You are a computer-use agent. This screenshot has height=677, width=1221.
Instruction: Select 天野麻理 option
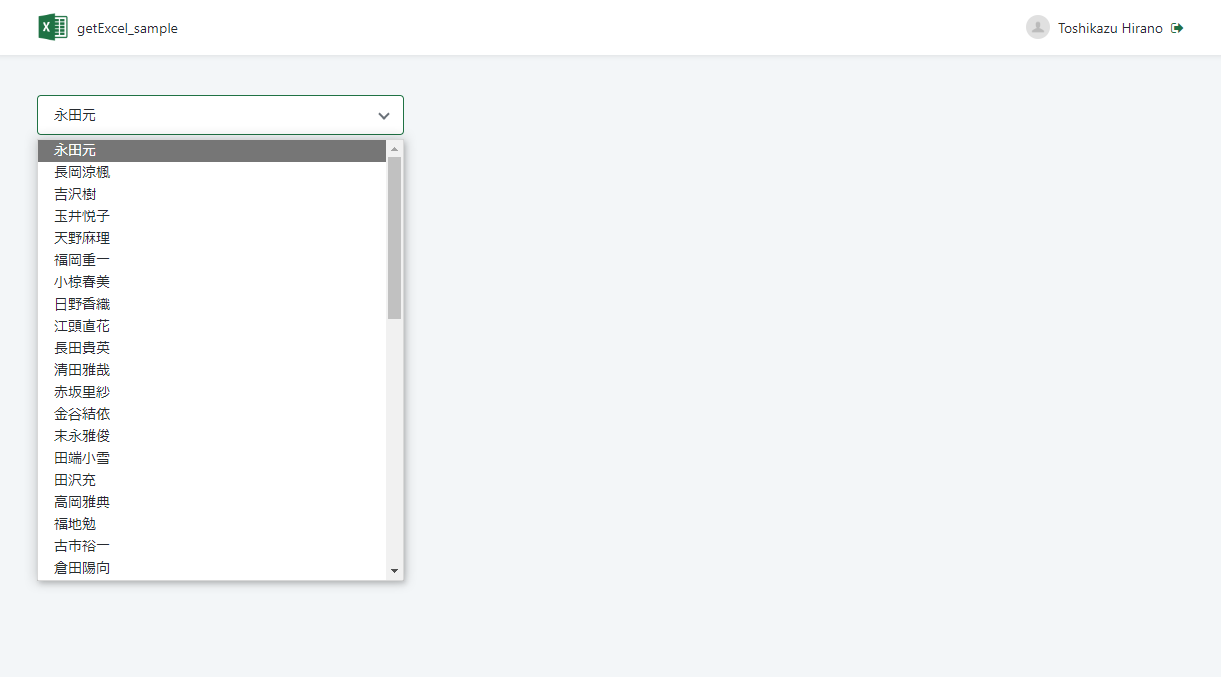[212, 238]
